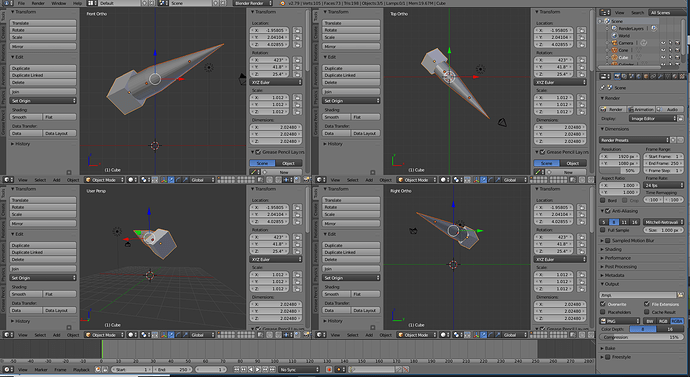Open the World properties tab icon
The width and height of the screenshot is (690, 377).
pyautogui.click(x=639, y=77)
